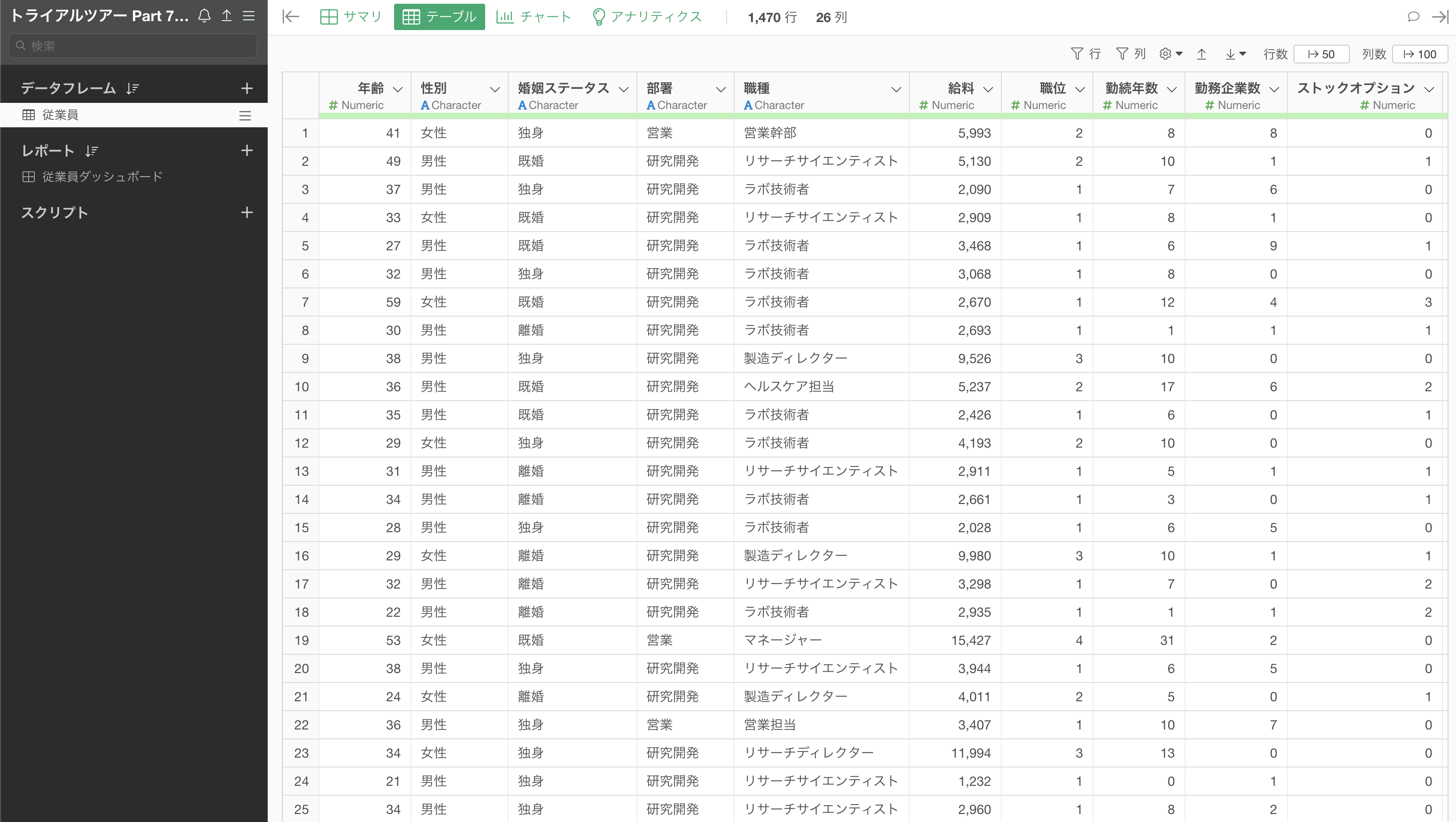Open the 勤続年数 column menu
The height and width of the screenshot is (822, 1456).
[1172, 89]
